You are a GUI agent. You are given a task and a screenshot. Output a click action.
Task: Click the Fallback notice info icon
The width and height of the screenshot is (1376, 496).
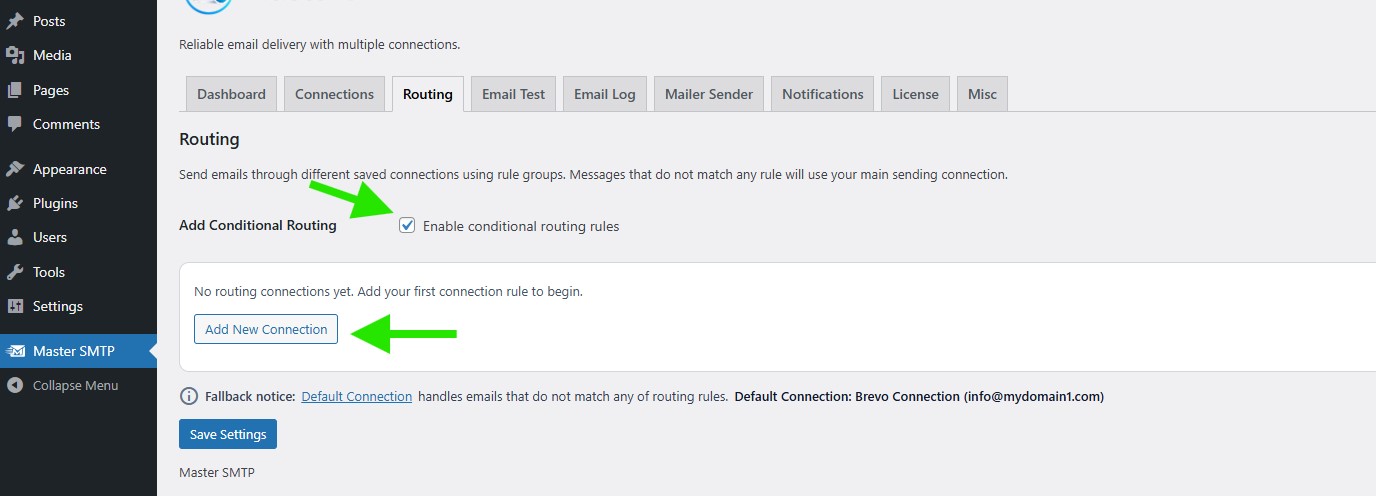click(x=188, y=396)
